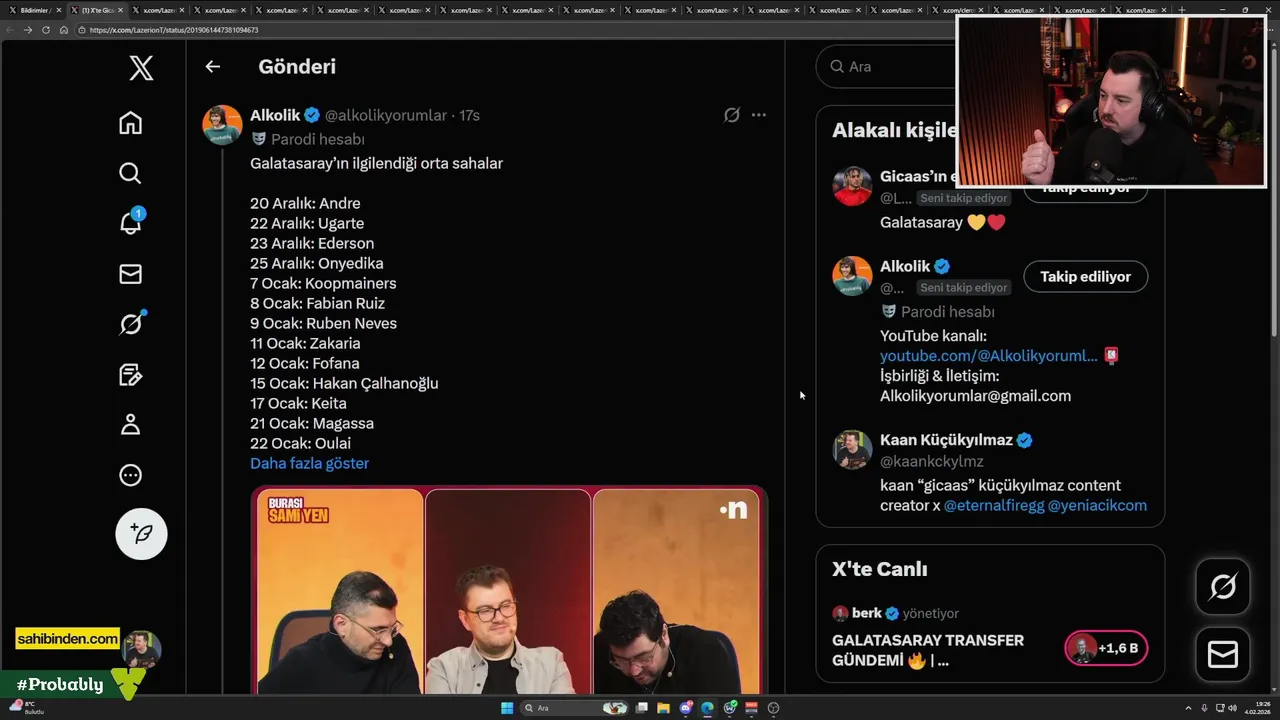Open floating Grok button at bottom right
Screen dimensions: 1280x720
[x=1223, y=586]
